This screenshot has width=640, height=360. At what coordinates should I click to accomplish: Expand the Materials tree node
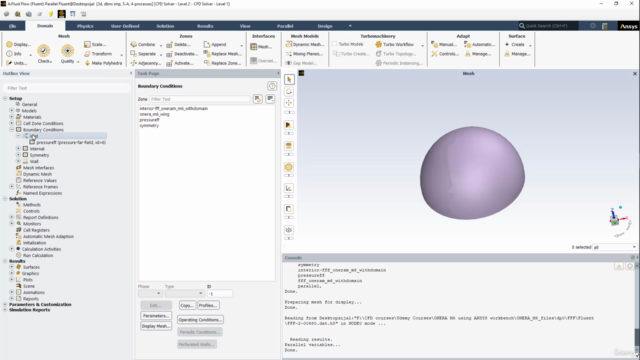point(11,117)
